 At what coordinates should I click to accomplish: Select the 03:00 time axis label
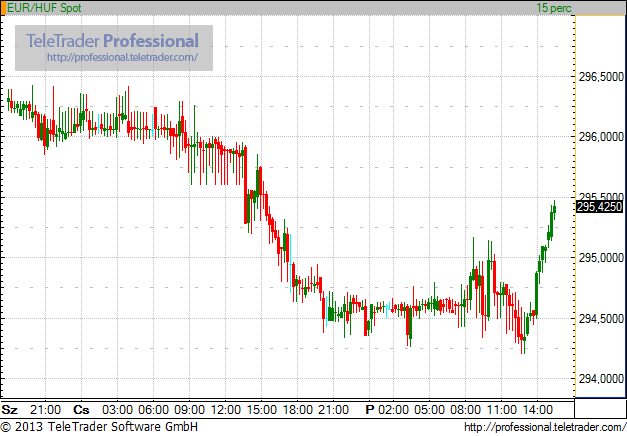tap(117, 410)
